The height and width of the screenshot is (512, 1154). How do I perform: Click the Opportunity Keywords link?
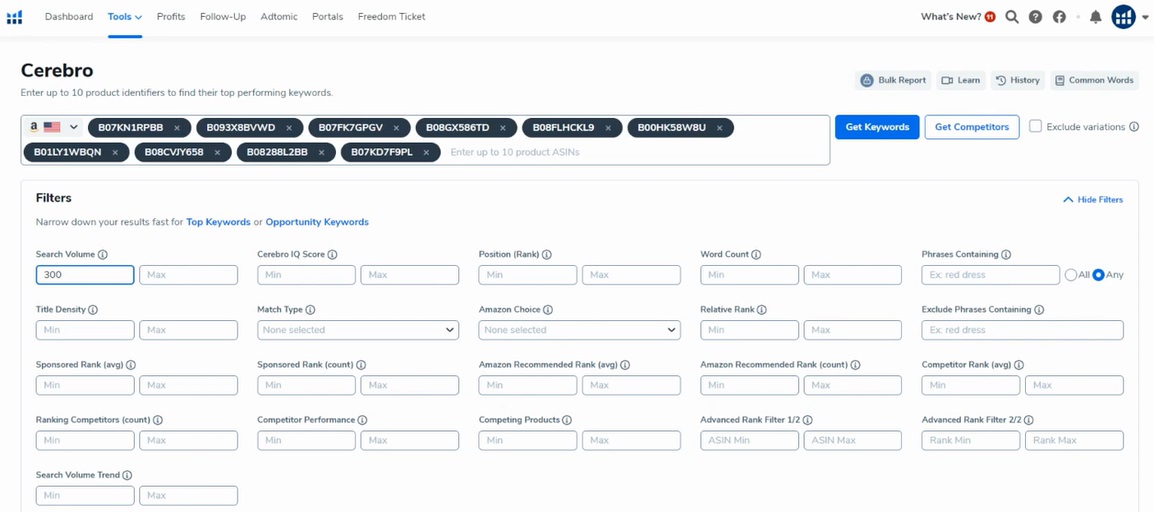click(x=317, y=222)
